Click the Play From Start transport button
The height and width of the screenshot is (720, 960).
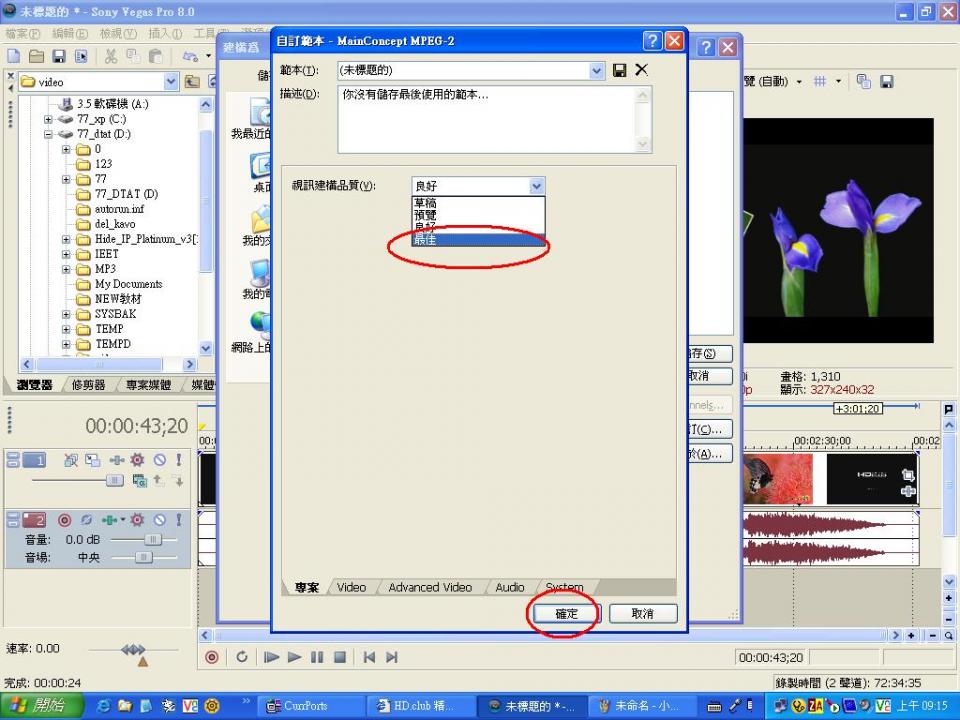271,657
